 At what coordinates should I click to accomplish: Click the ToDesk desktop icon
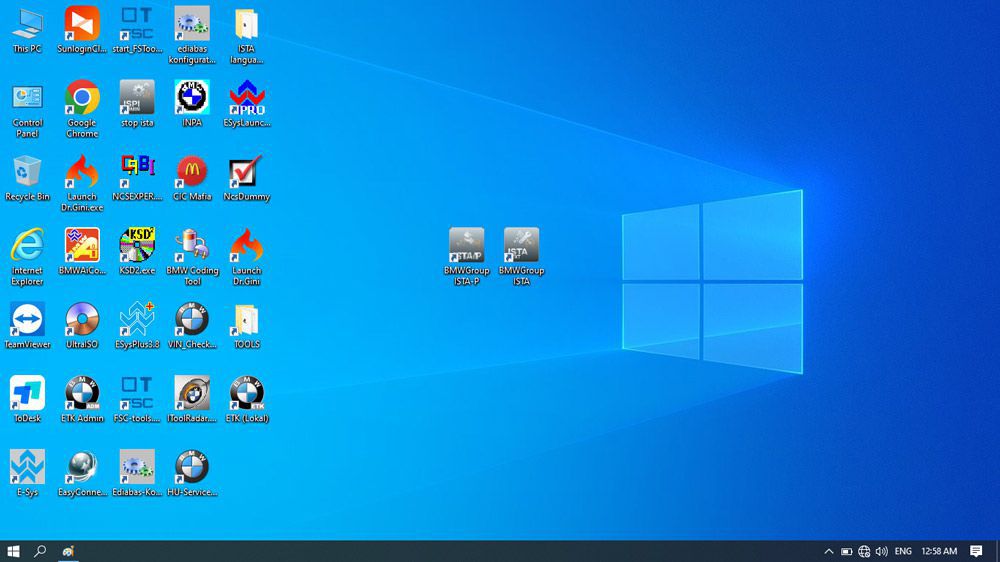tap(27, 400)
